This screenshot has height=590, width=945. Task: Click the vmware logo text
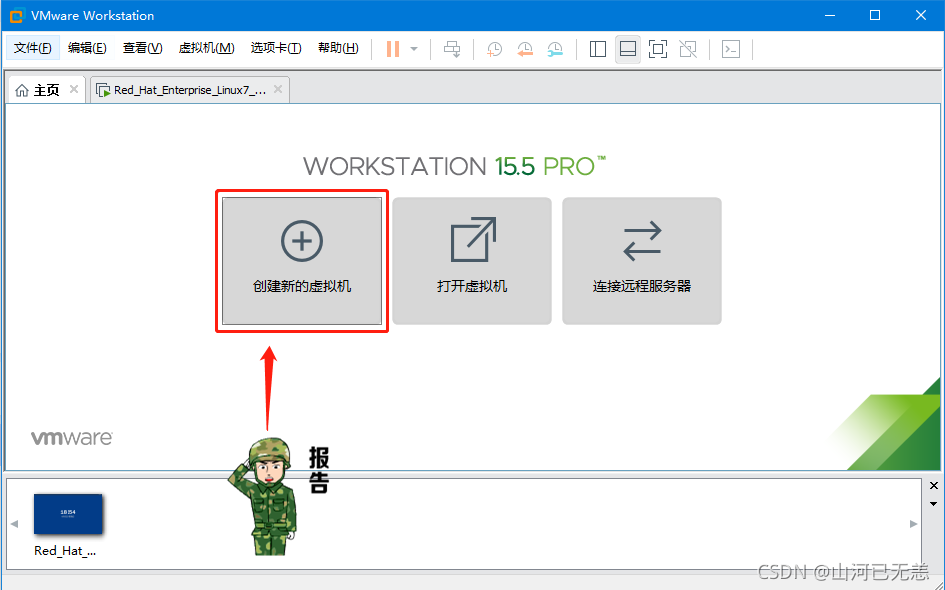(x=72, y=438)
